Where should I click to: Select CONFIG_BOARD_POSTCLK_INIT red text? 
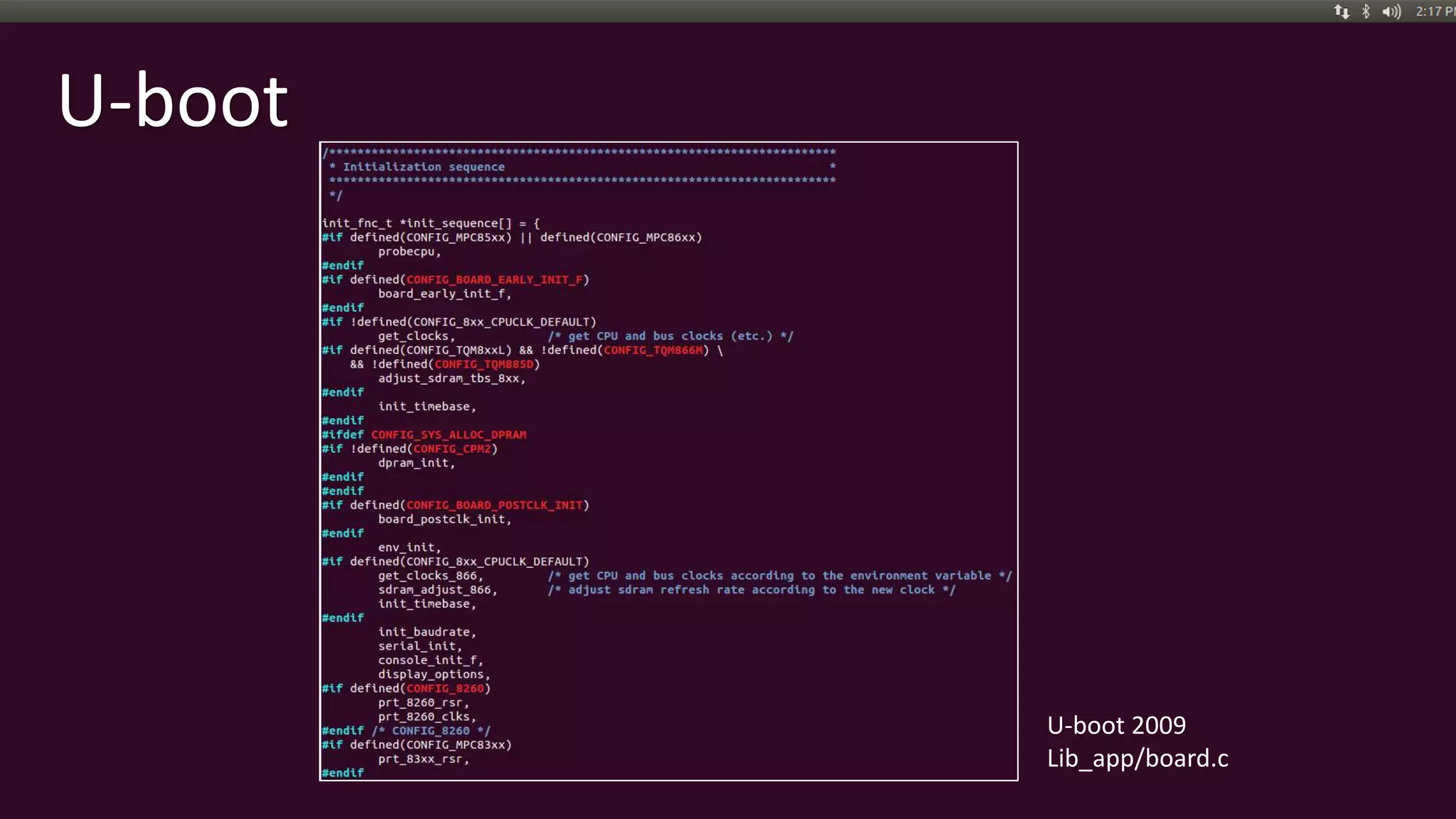[494, 505]
